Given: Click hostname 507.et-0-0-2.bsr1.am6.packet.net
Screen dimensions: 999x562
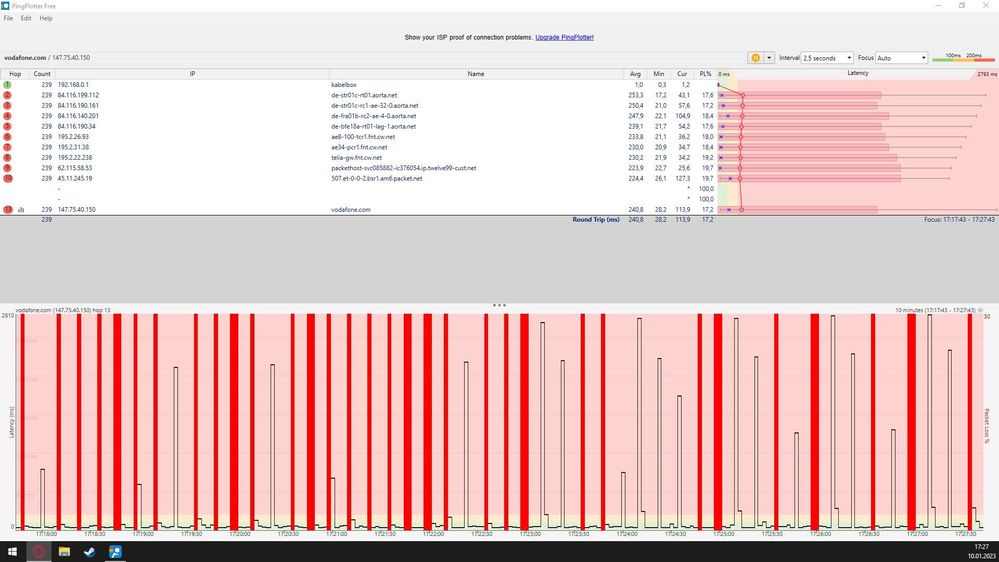Looking at the screenshot, I should 377,178.
